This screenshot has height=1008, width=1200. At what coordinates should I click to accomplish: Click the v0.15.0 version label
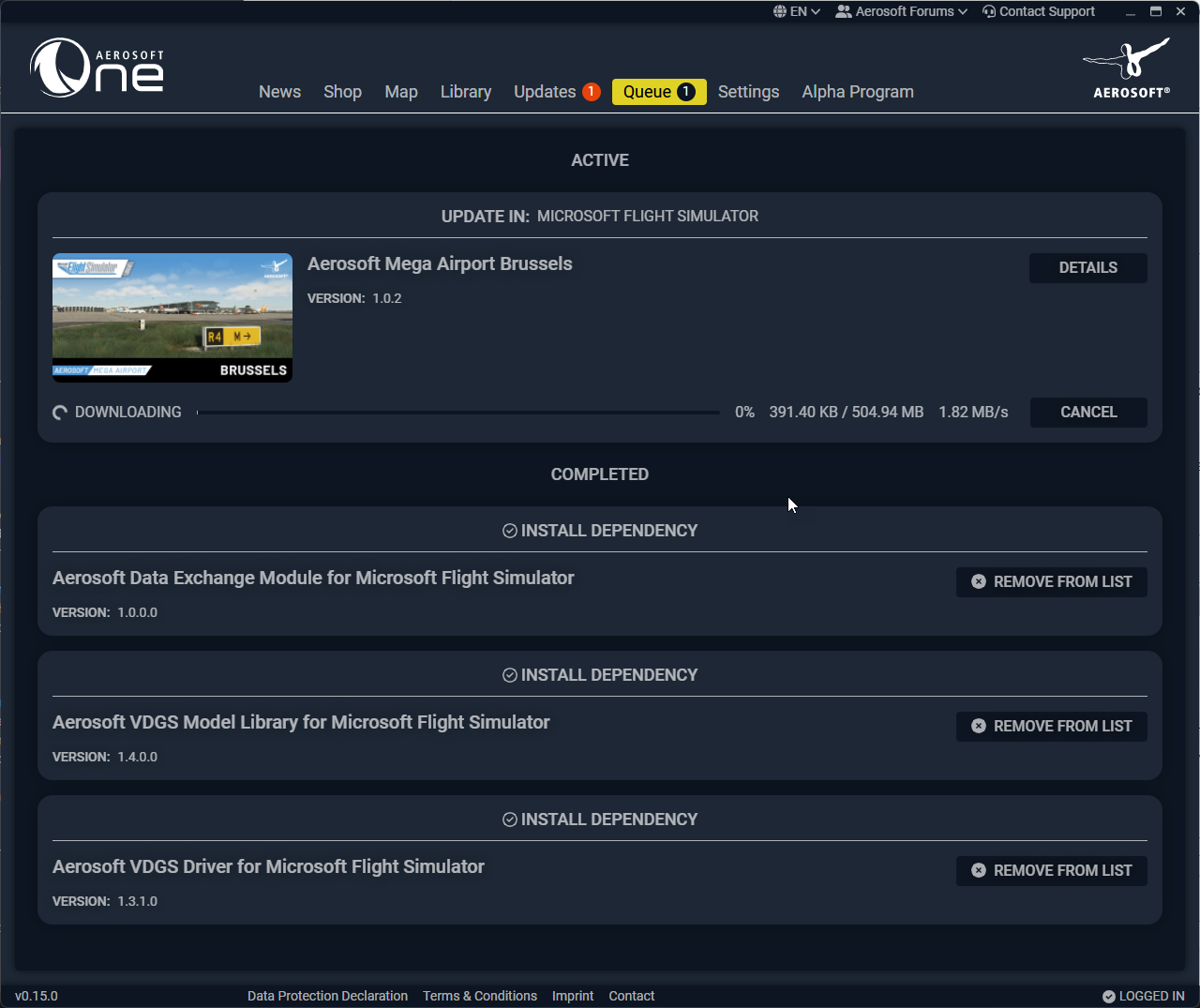(37, 996)
